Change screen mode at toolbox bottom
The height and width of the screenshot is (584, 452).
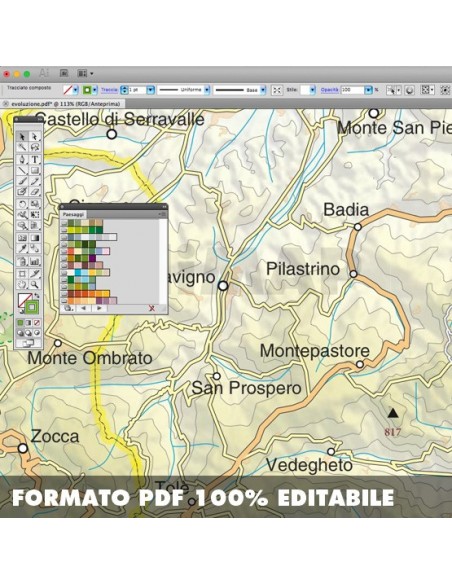[28, 343]
